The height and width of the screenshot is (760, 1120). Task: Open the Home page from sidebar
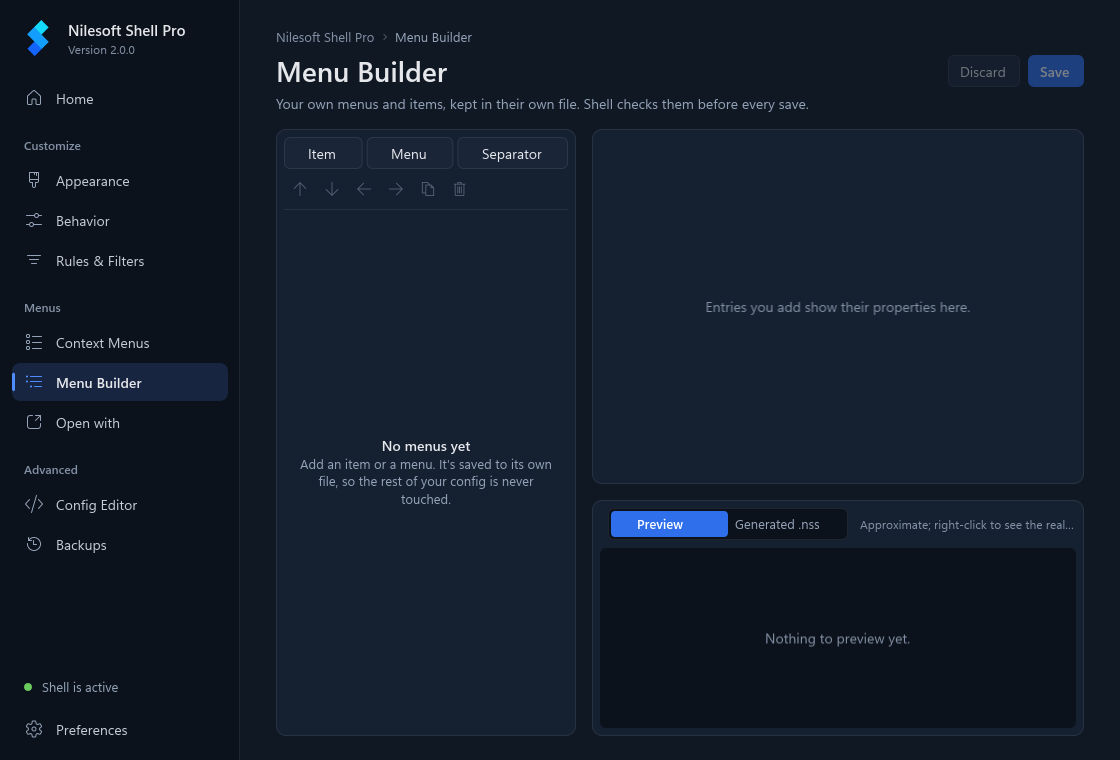coord(120,99)
